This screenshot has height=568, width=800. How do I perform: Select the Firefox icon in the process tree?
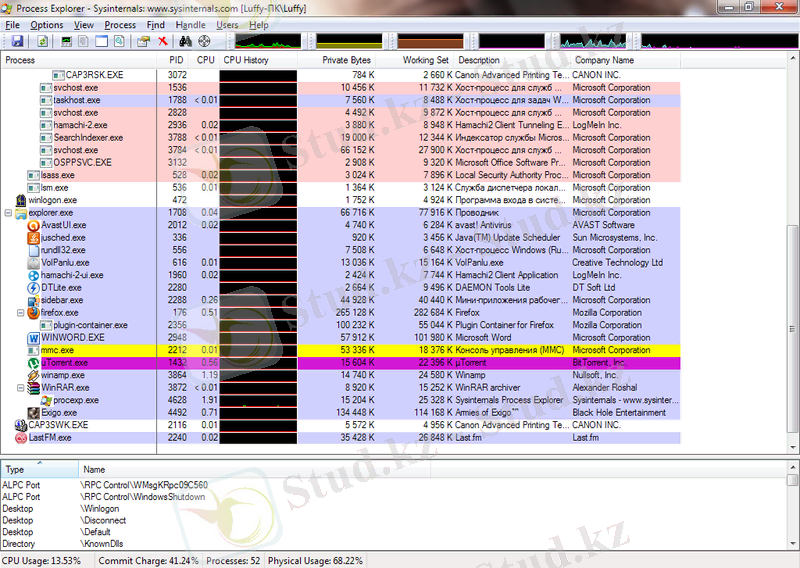(x=33, y=312)
